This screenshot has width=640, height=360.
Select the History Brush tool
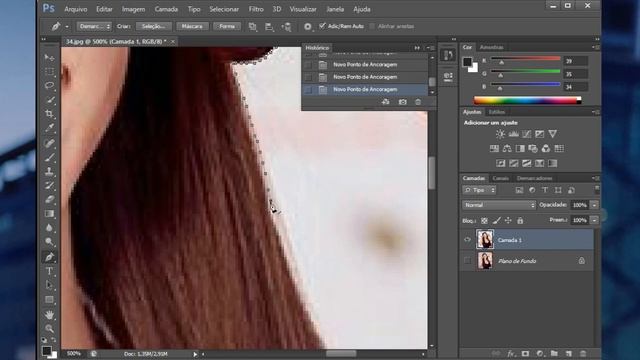coord(49,186)
